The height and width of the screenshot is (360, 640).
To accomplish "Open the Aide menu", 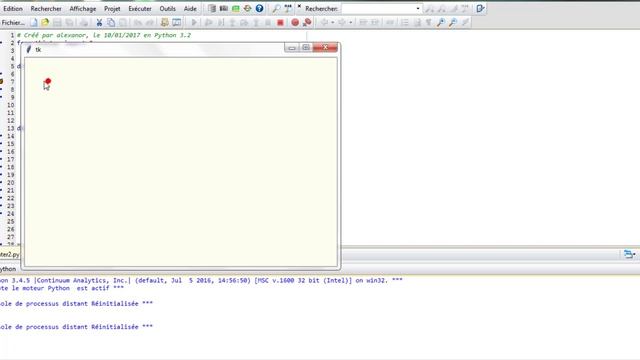I will pos(190,9).
